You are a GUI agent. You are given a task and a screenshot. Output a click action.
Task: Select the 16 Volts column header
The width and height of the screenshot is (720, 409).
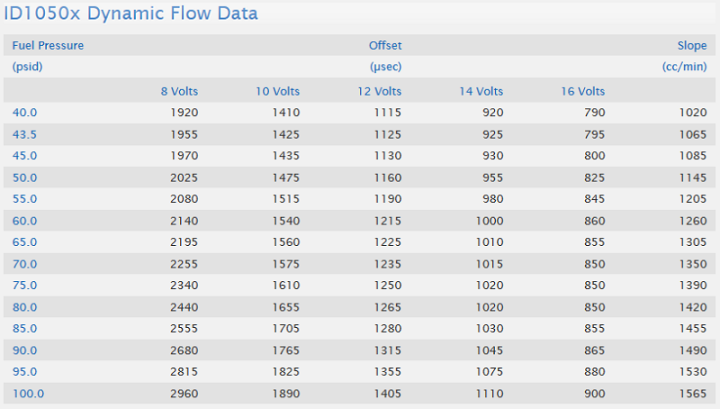583,91
